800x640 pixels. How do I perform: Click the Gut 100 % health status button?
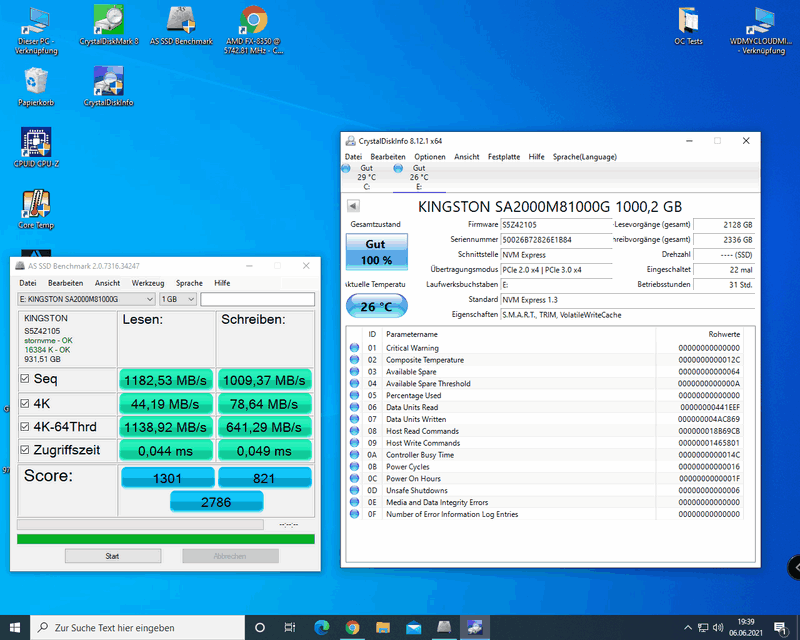[x=375, y=252]
